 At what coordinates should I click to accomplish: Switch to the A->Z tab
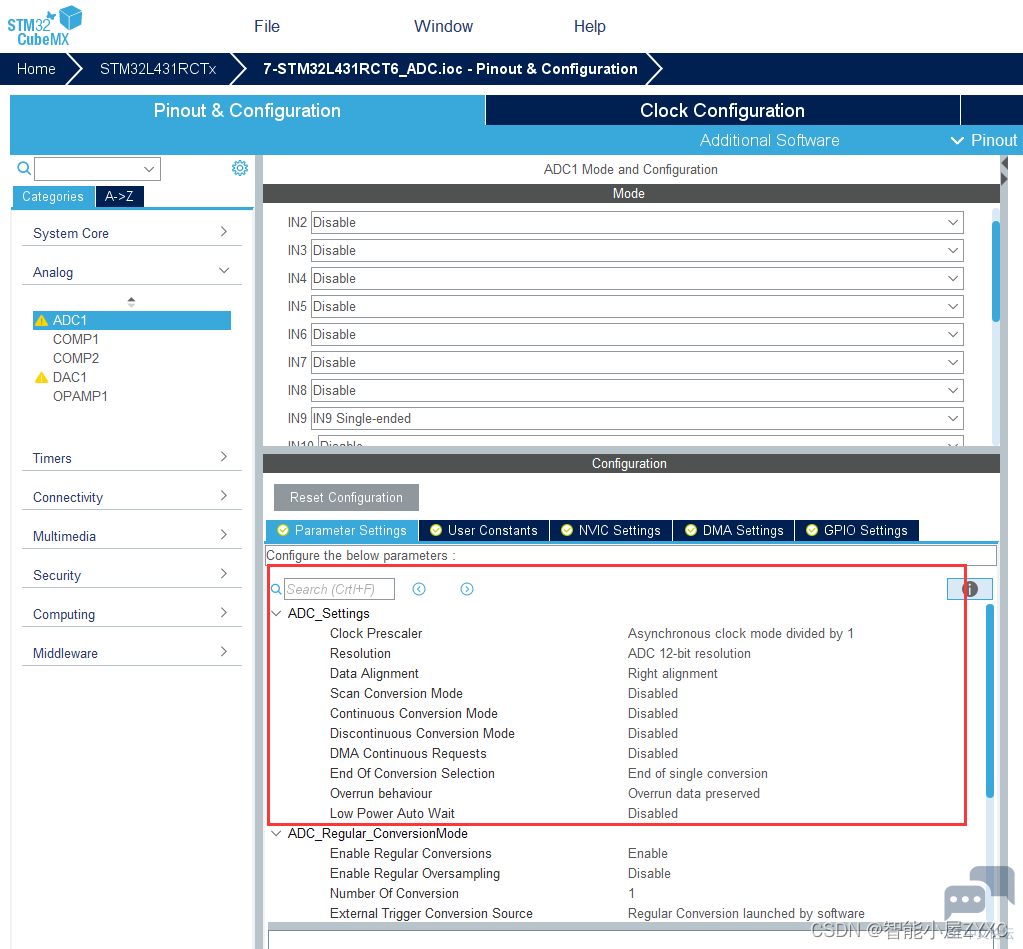pos(119,196)
